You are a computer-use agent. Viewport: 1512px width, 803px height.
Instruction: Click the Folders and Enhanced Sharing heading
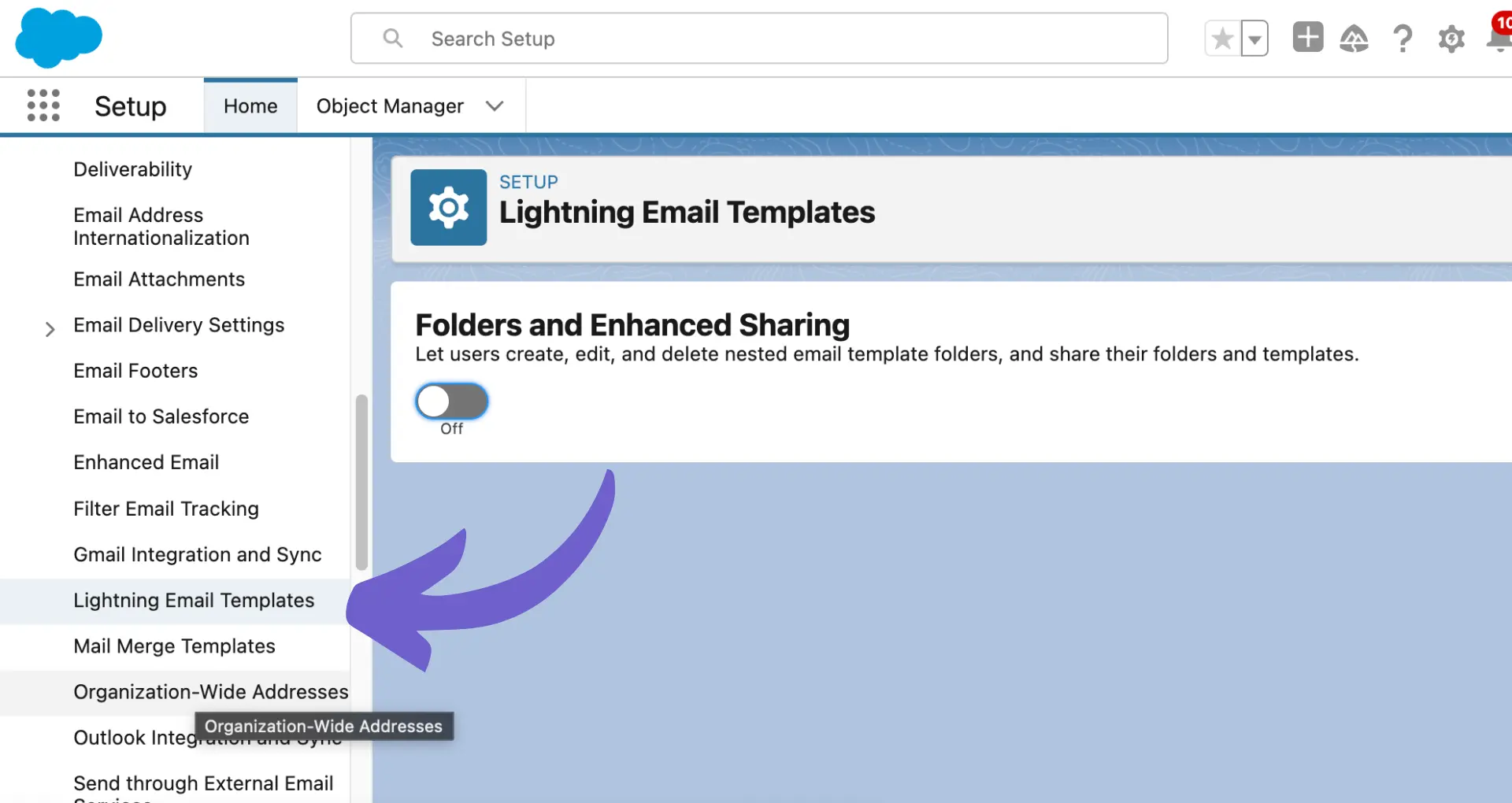click(x=632, y=324)
